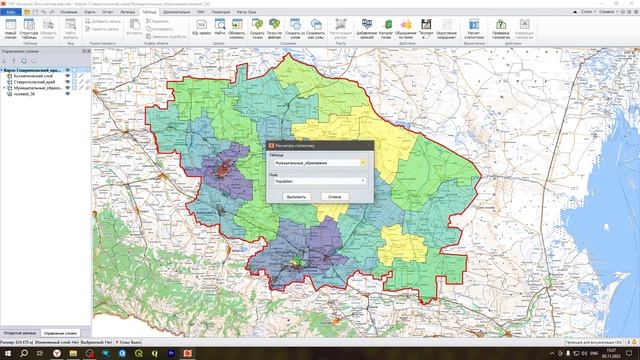Click the open folder icon in quick access toolbar
The width and height of the screenshot is (640, 360).
point(27,12)
